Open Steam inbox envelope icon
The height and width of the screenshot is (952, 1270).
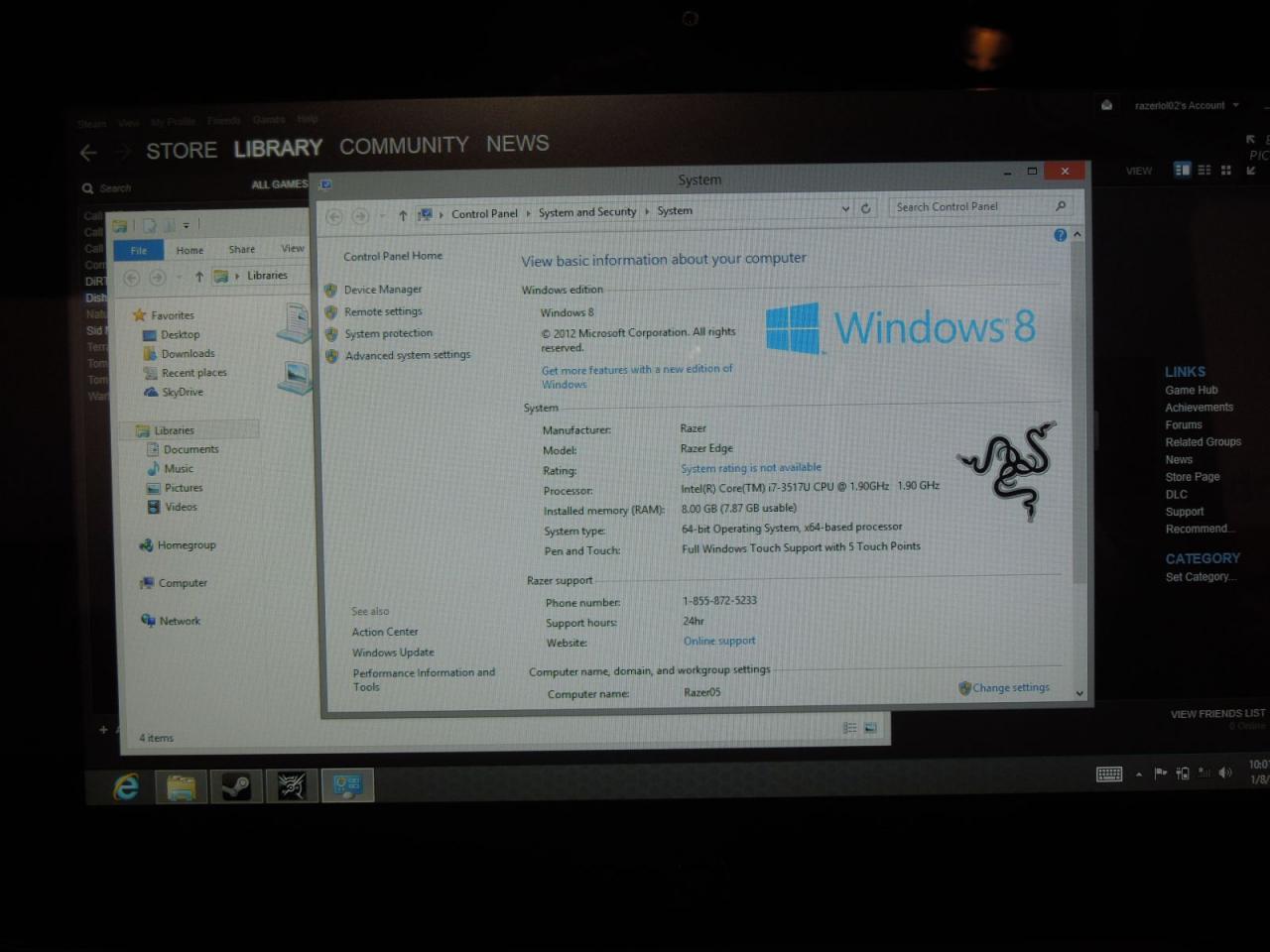coord(1106,105)
